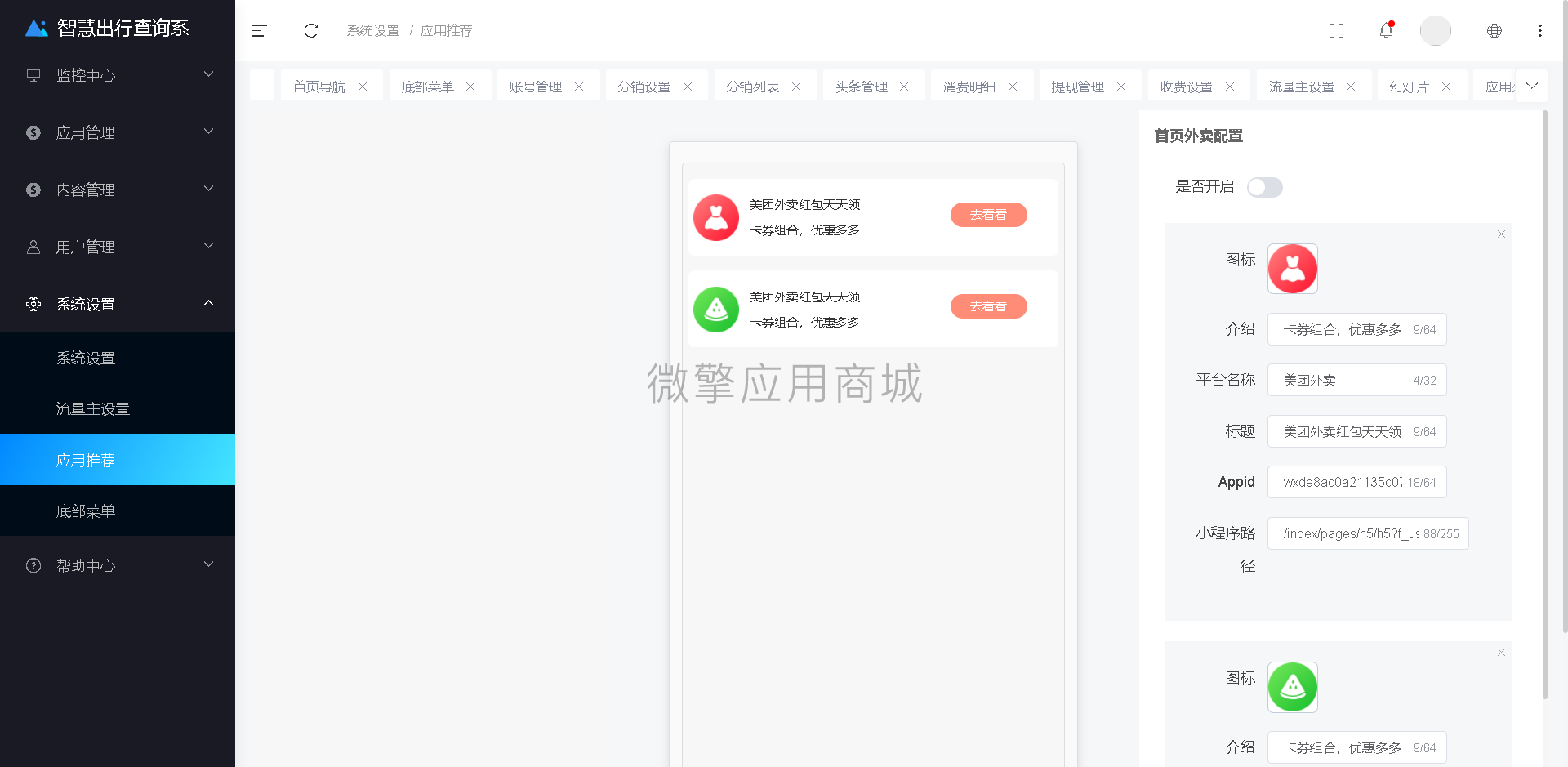Toggle fullscreen mode icon

click(x=1336, y=31)
